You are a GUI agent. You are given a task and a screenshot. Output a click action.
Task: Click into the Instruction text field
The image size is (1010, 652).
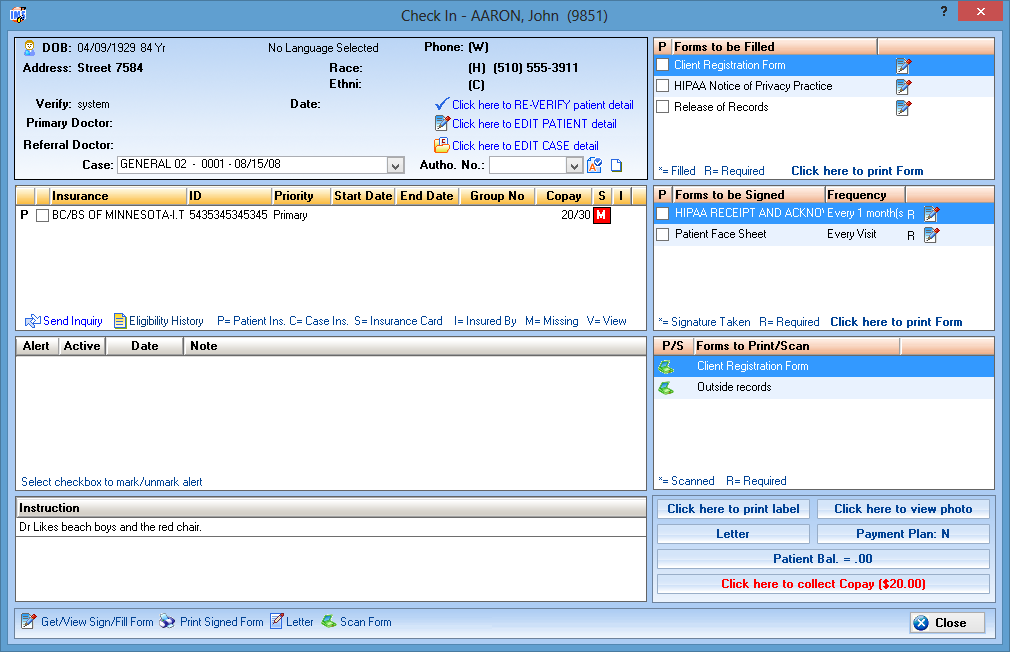click(331, 527)
